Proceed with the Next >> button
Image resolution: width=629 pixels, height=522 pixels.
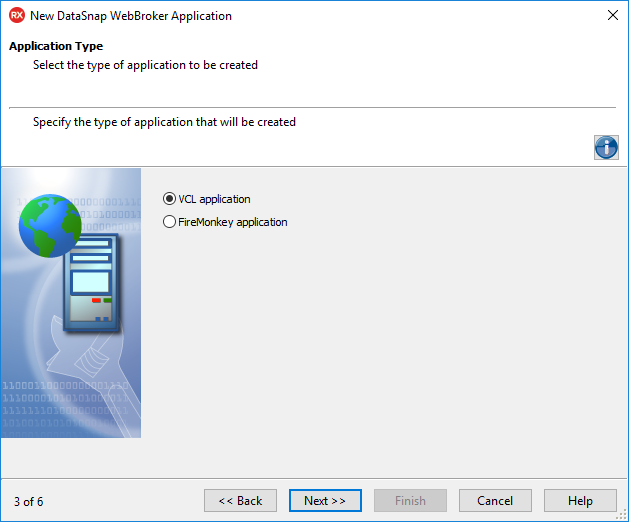pyautogui.click(x=325, y=500)
